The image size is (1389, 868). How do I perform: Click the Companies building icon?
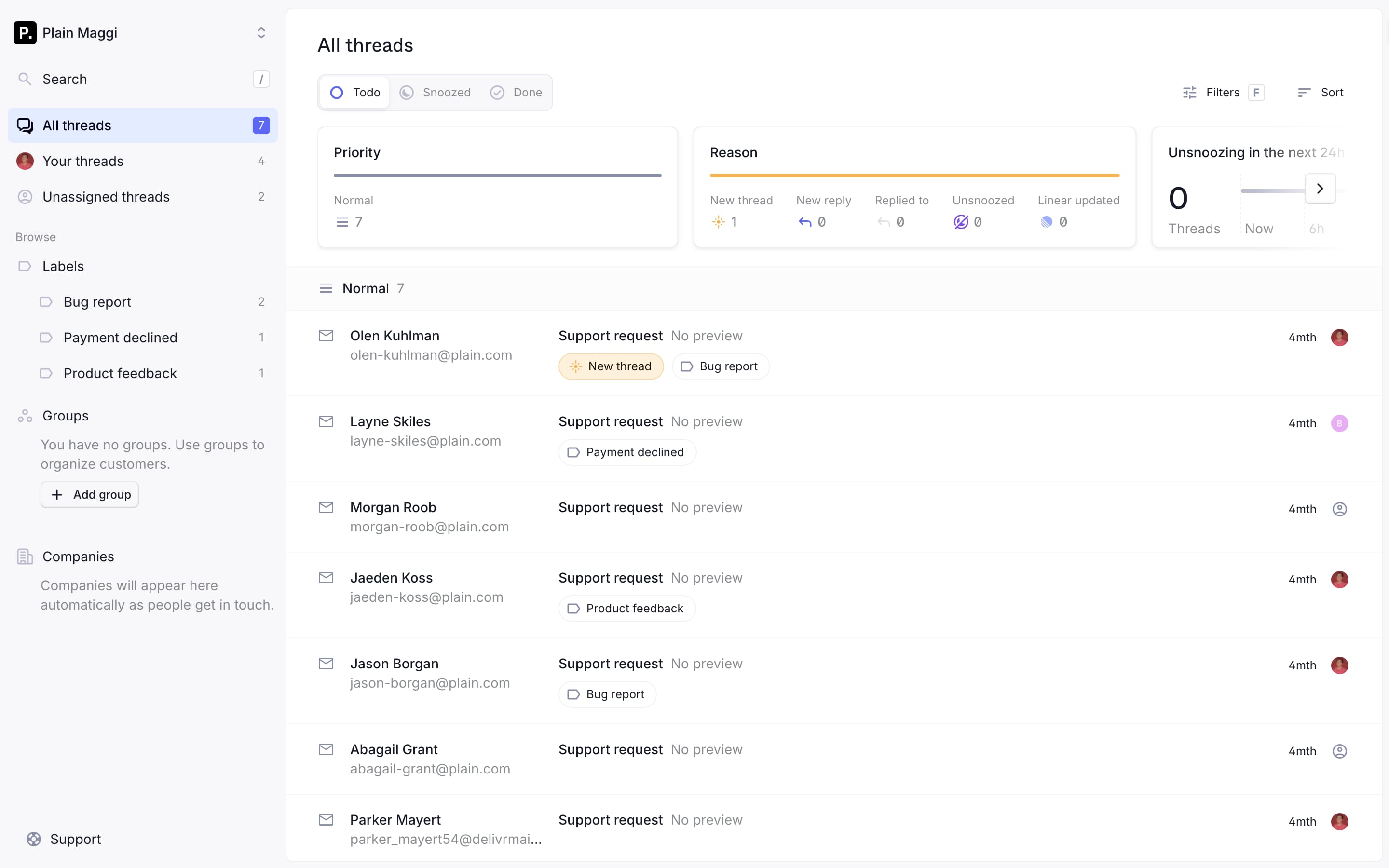[x=25, y=556]
